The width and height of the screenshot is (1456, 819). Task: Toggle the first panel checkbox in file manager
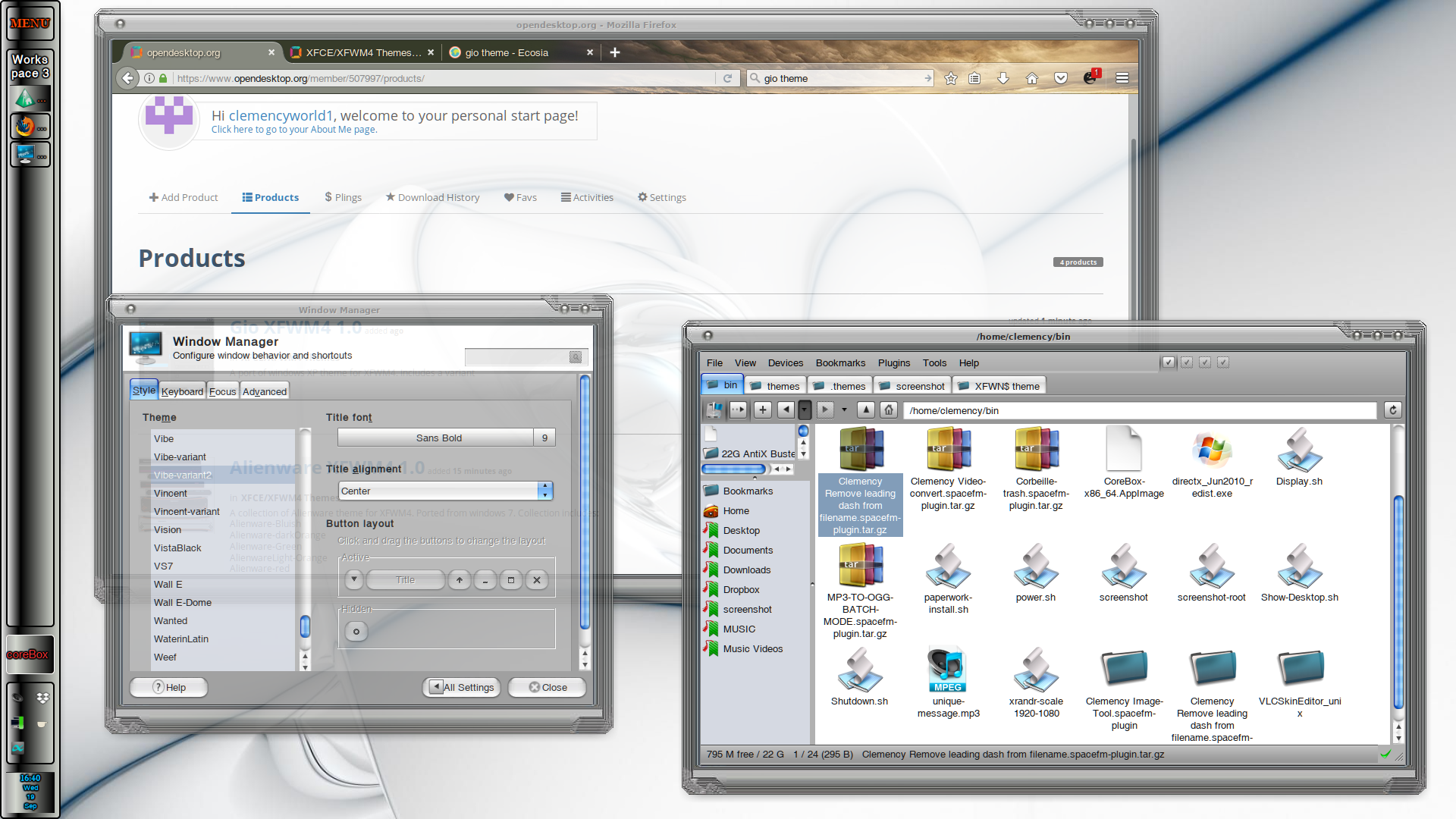tap(1169, 362)
